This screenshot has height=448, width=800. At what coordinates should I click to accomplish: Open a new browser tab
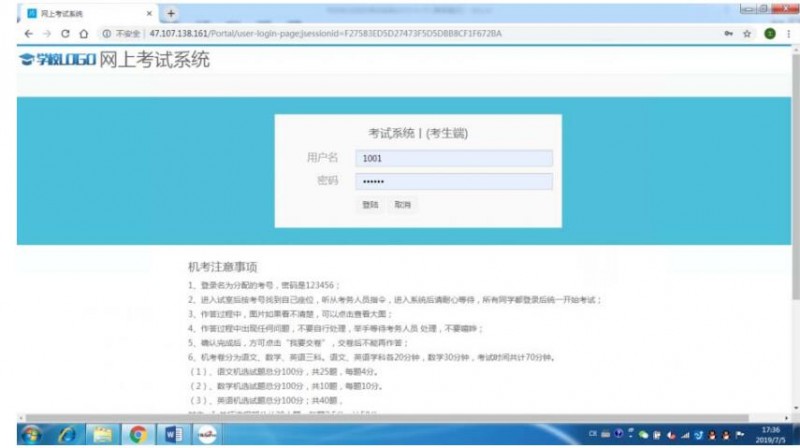[x=171, y=13]
